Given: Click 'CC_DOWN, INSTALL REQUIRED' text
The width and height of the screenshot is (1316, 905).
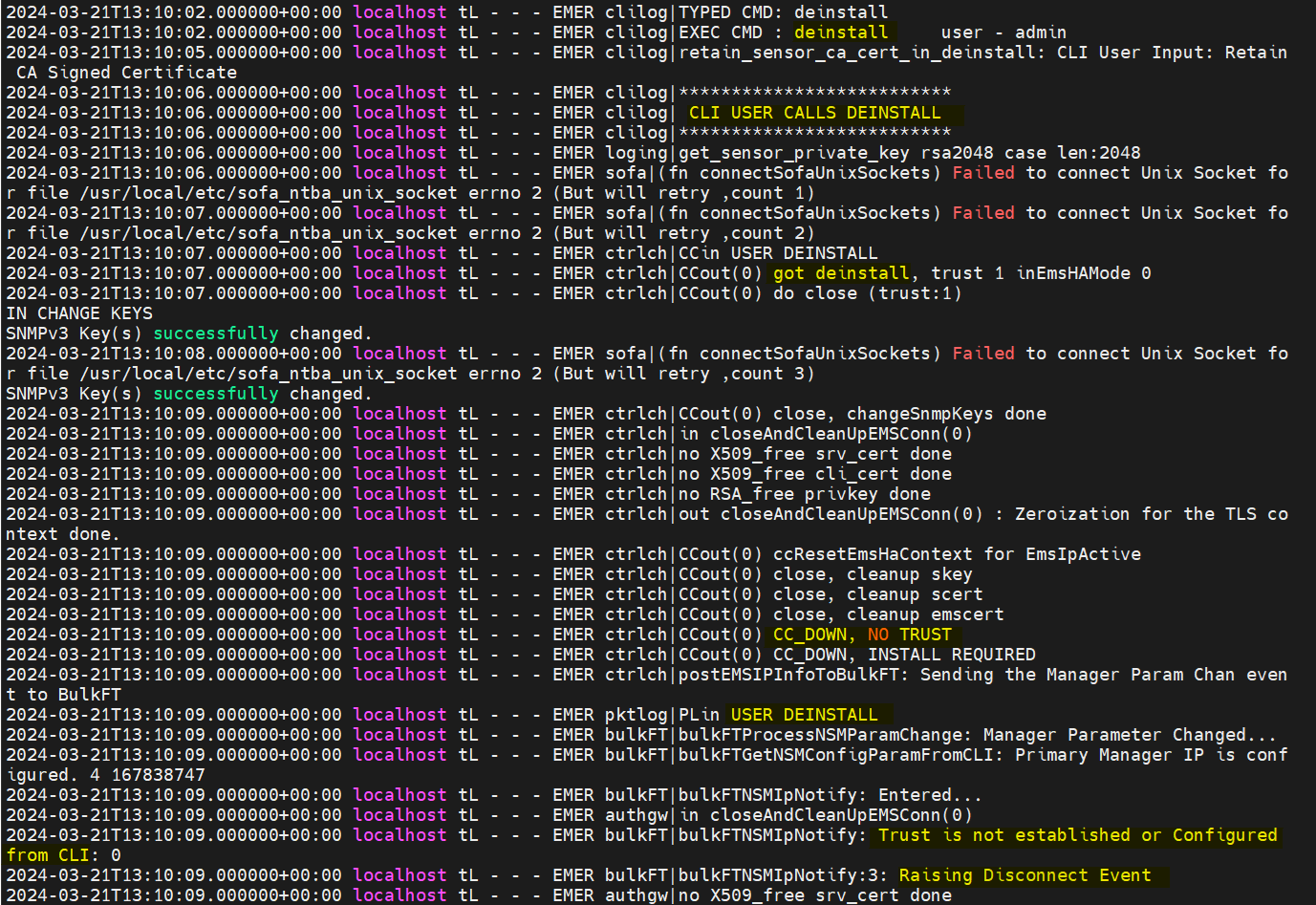Looking at the screenshot, I should tap(904, 655).
